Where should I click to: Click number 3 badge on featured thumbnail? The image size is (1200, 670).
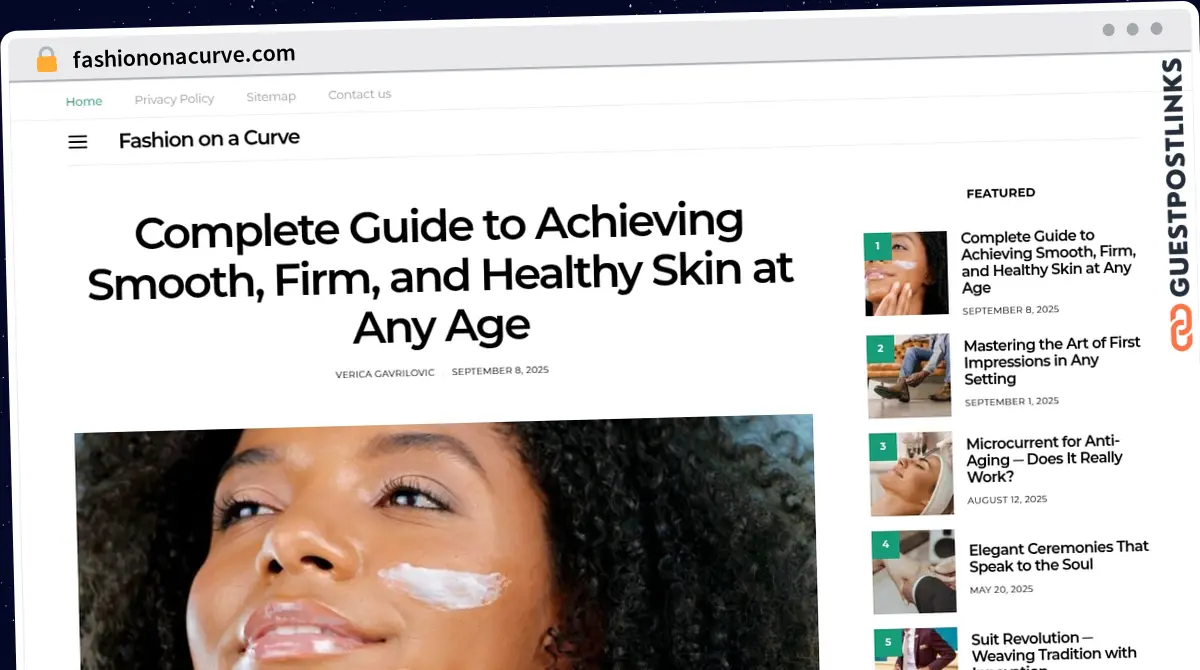point(883,446)
